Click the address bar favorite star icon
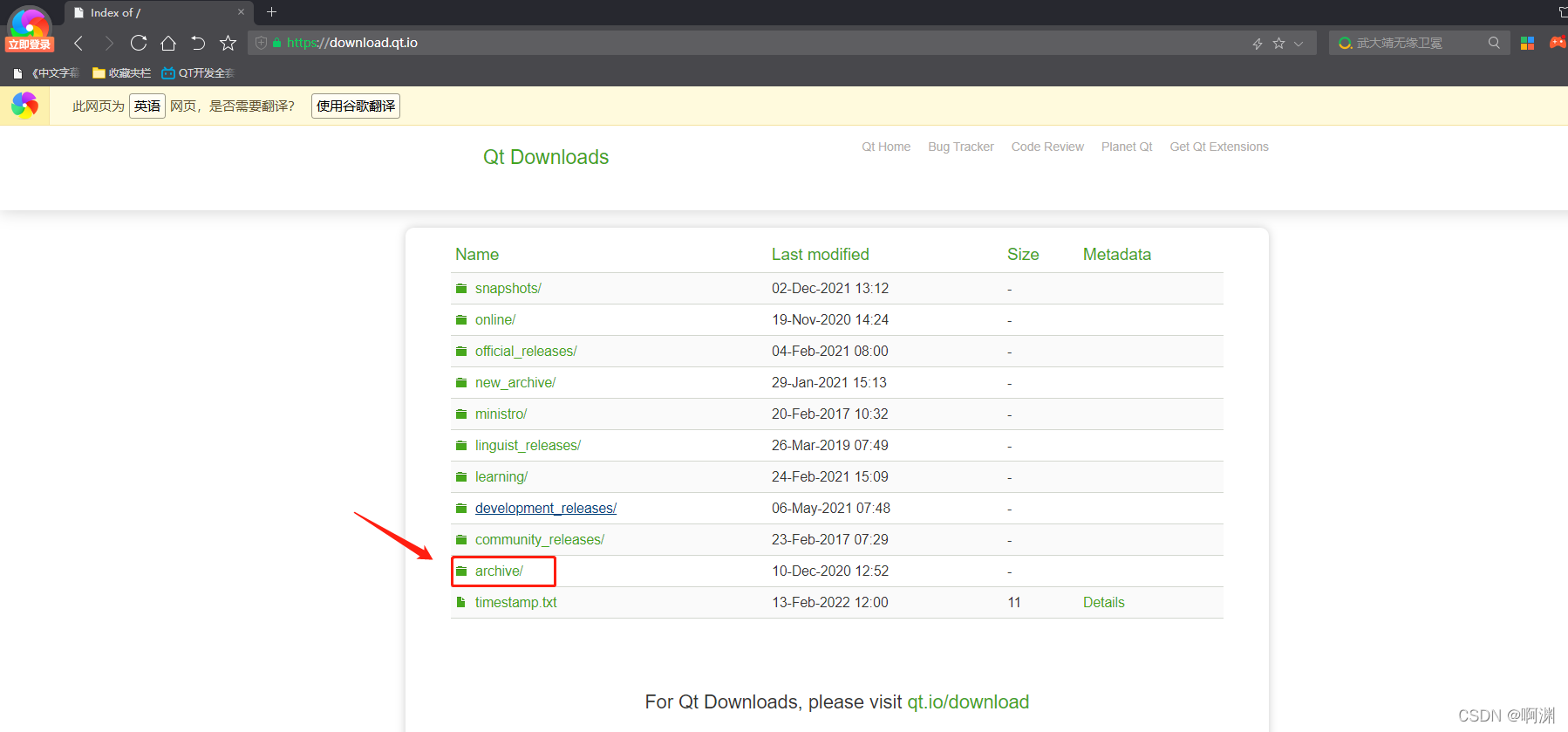 (1278, 43)
